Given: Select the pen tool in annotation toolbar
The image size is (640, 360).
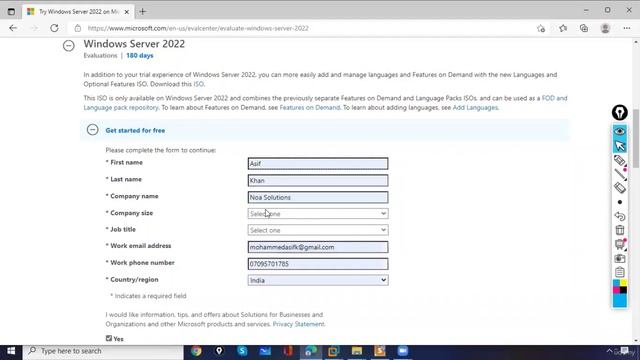Looking at the screenshot, I should pyautogui.click(x=620, y=160).
